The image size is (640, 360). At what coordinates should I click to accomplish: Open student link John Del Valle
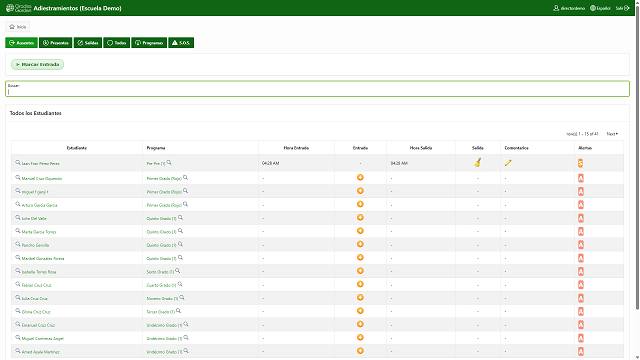point(34,219)
